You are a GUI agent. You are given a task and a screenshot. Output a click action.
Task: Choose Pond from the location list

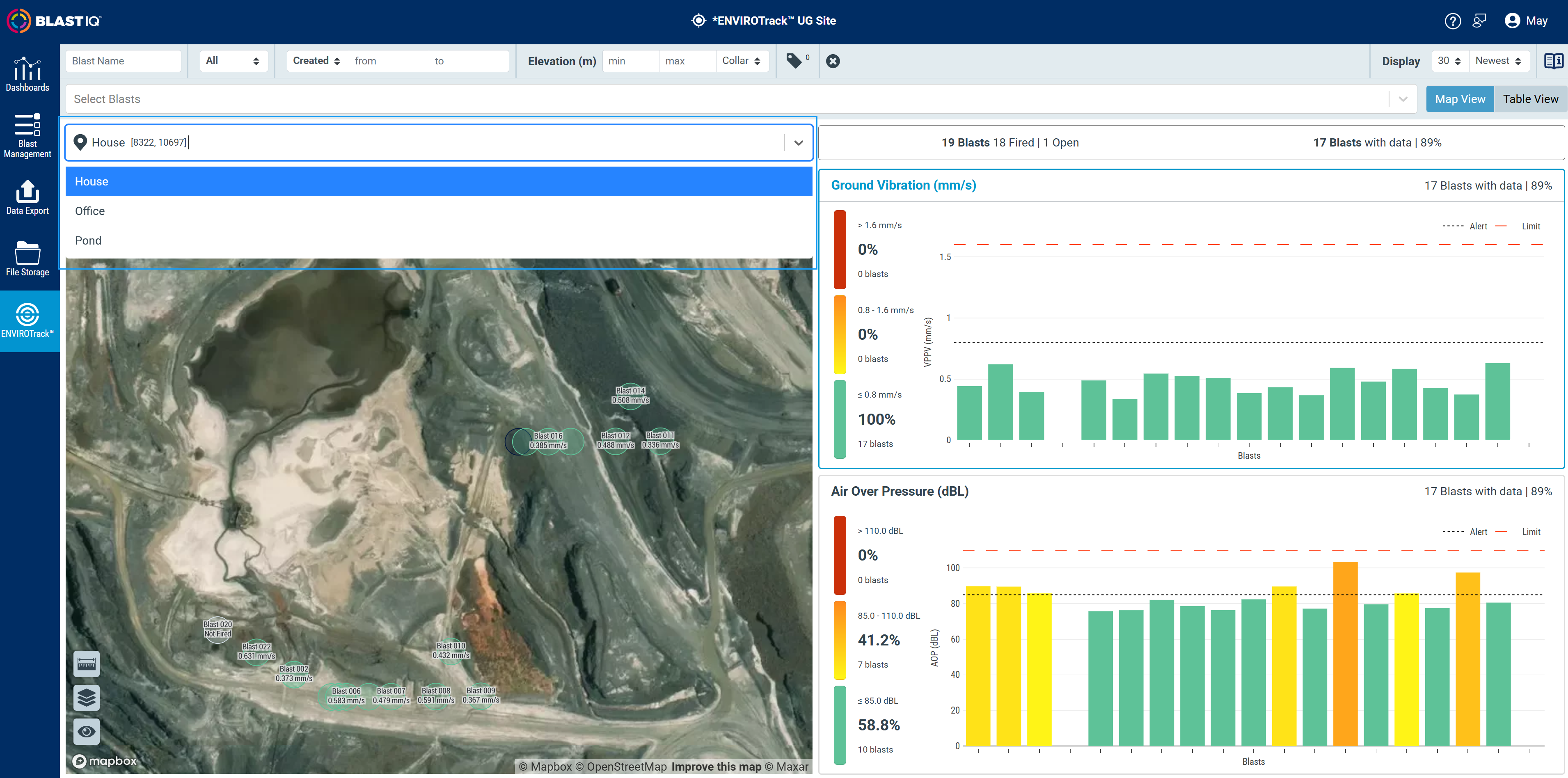tap(439, 240)
